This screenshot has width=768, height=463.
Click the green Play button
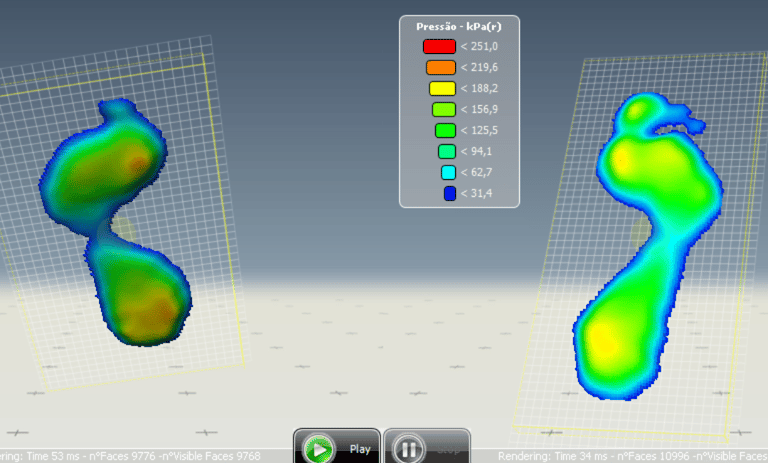coord(337,447)
